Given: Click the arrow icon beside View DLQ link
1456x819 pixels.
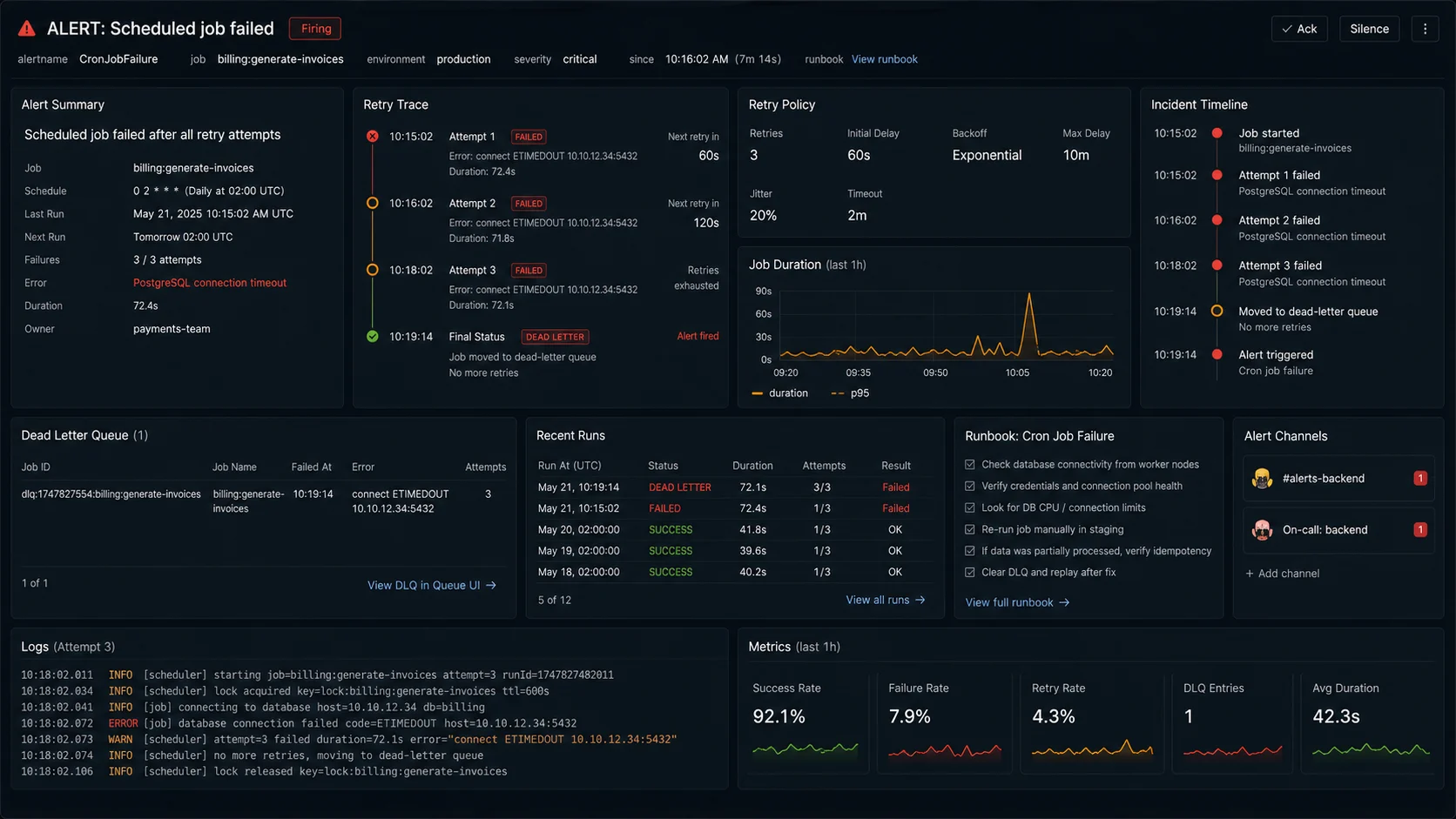Looking at the screenshot, I should 491,585.
